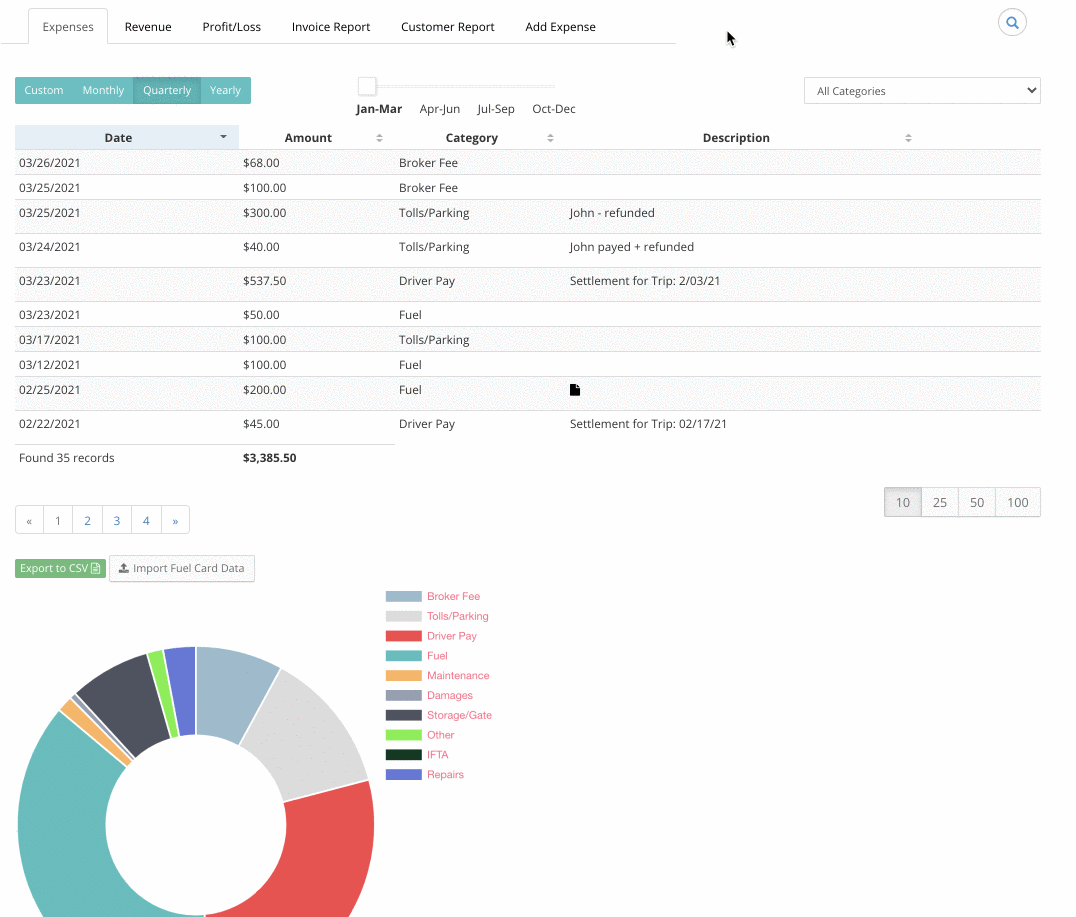
Task: Click $3,385.50 total amount
Action: click(270, 458)
